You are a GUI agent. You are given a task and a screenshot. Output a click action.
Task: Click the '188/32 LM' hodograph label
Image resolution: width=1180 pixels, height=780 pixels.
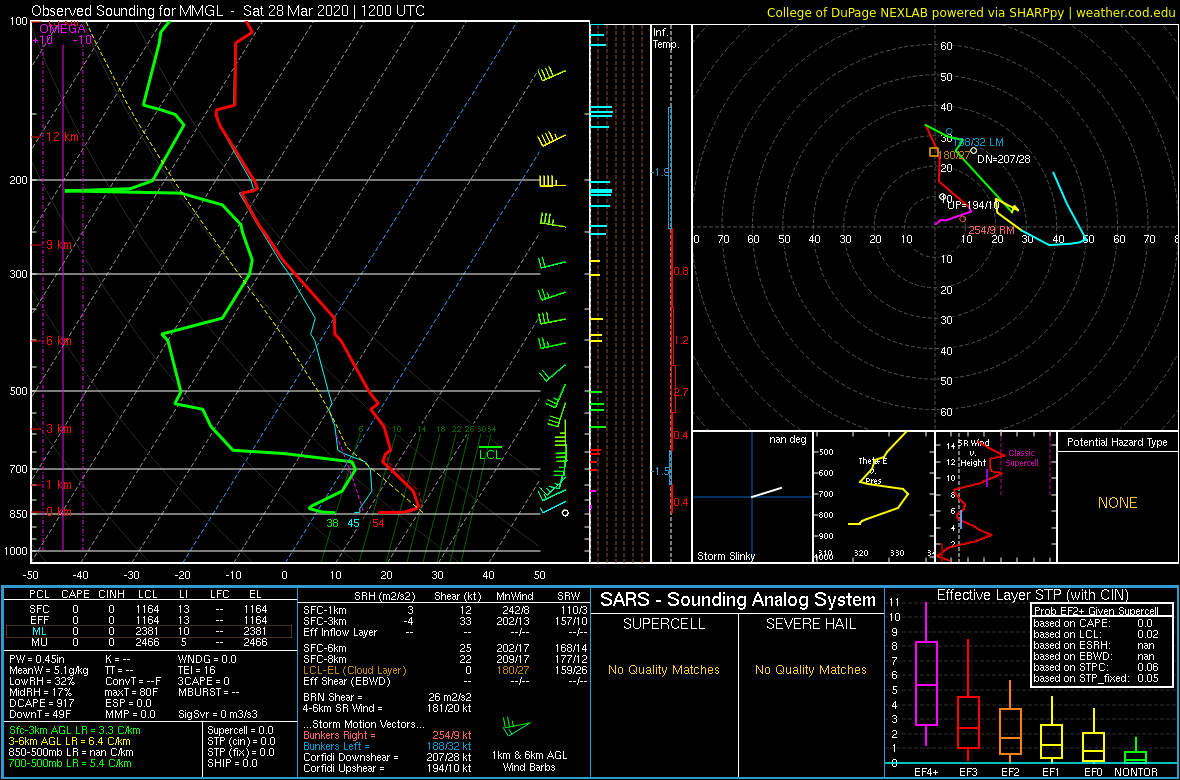pos(980,142)
